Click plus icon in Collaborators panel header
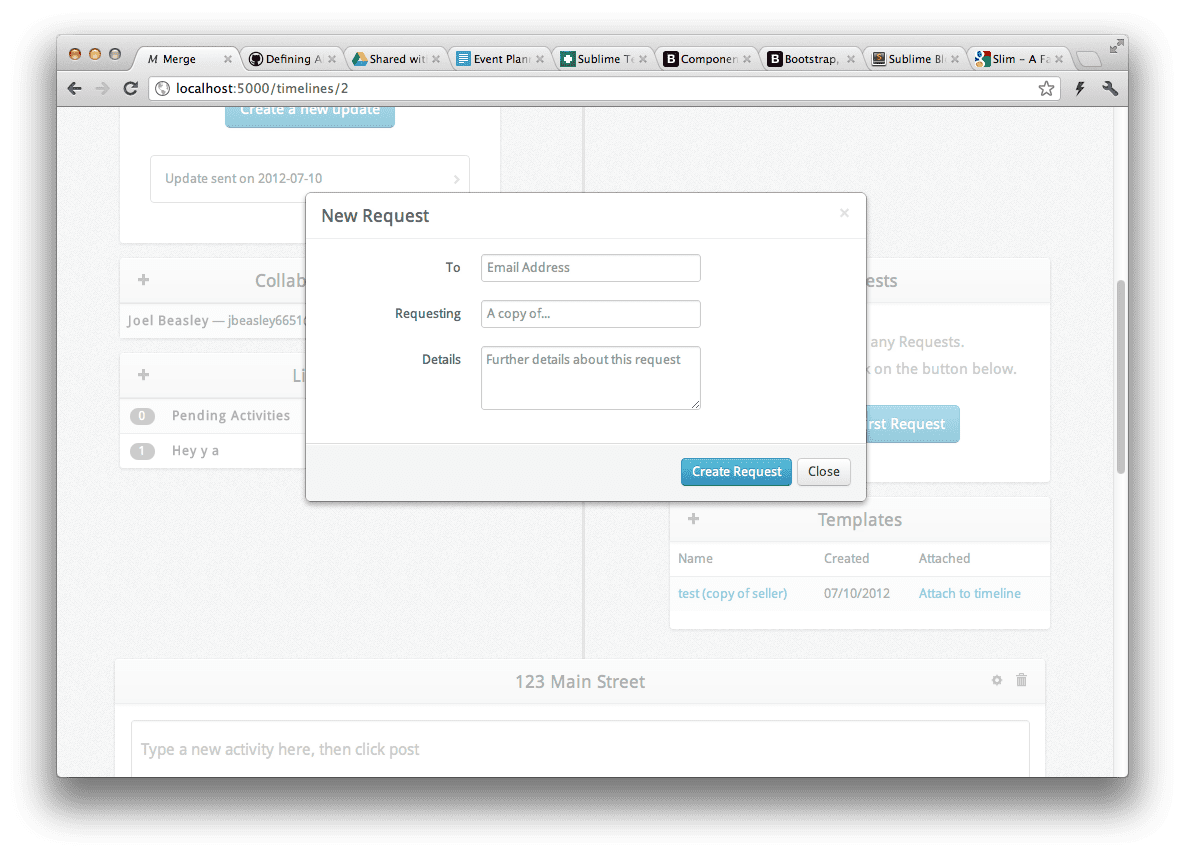1185x856 pixels. pyautogui.click(x=144, y=280)
